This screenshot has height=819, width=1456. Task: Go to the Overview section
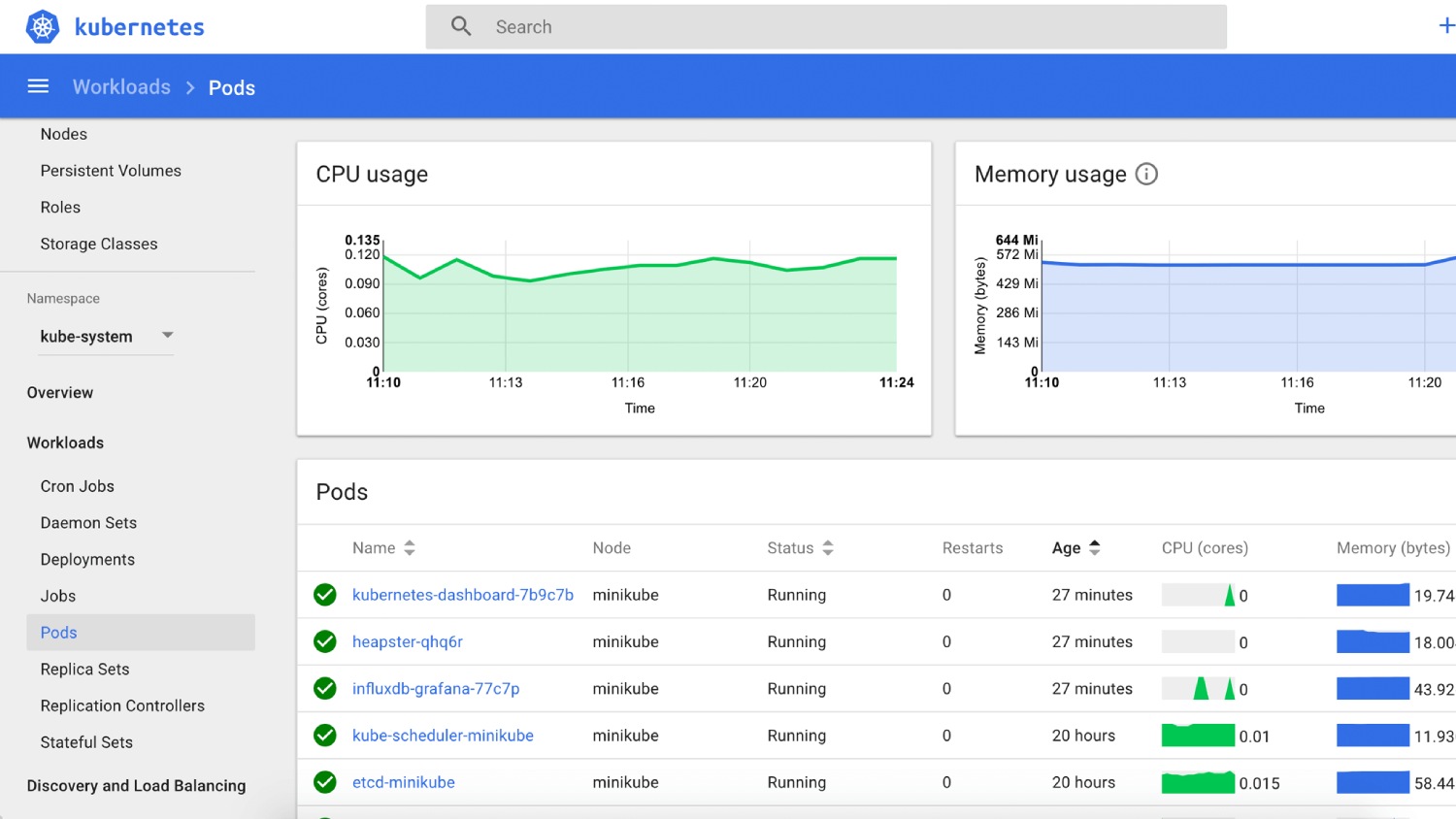coord(60,393)
